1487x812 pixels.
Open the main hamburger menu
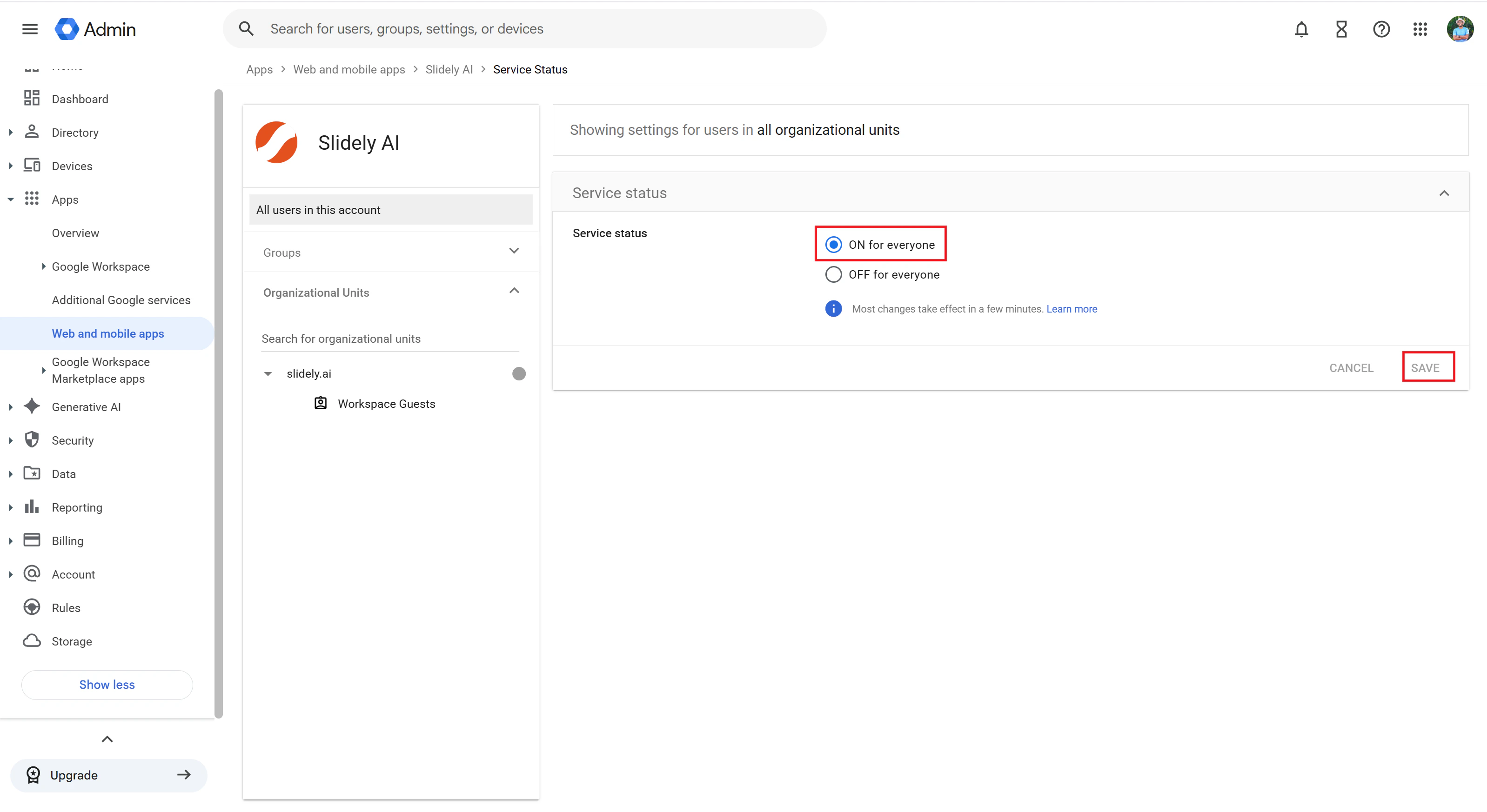pos(30,29)
